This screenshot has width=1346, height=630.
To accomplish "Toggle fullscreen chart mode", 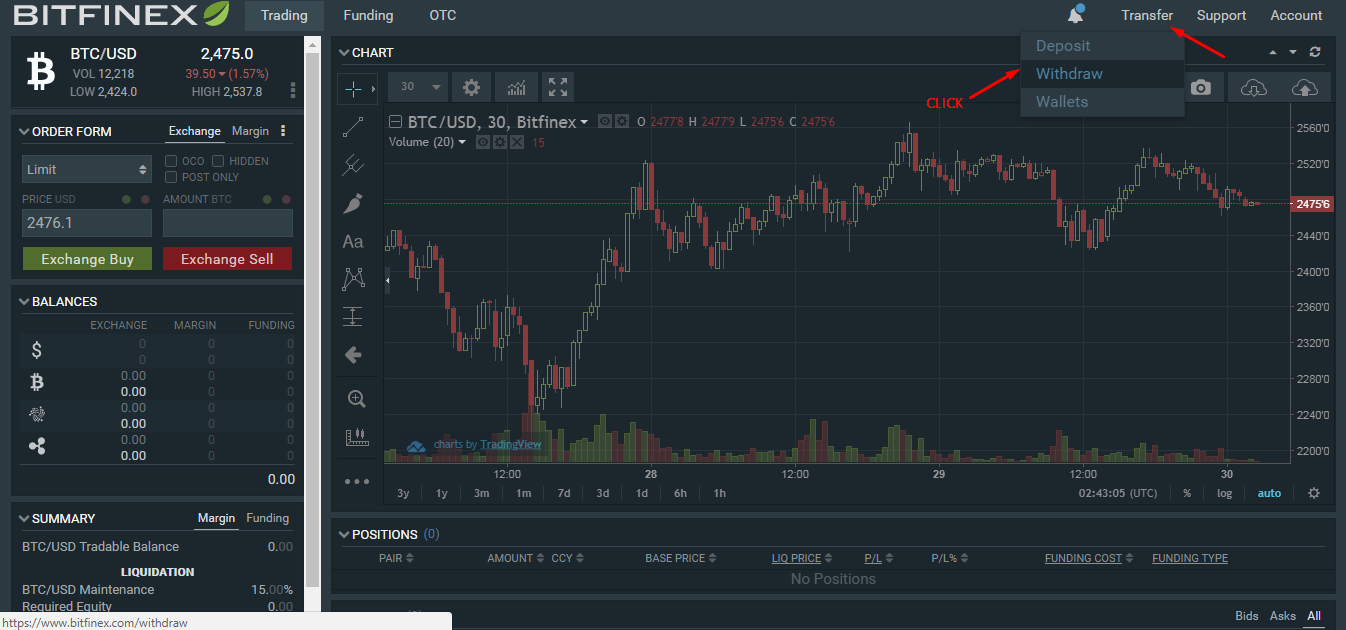I will 558,88.
